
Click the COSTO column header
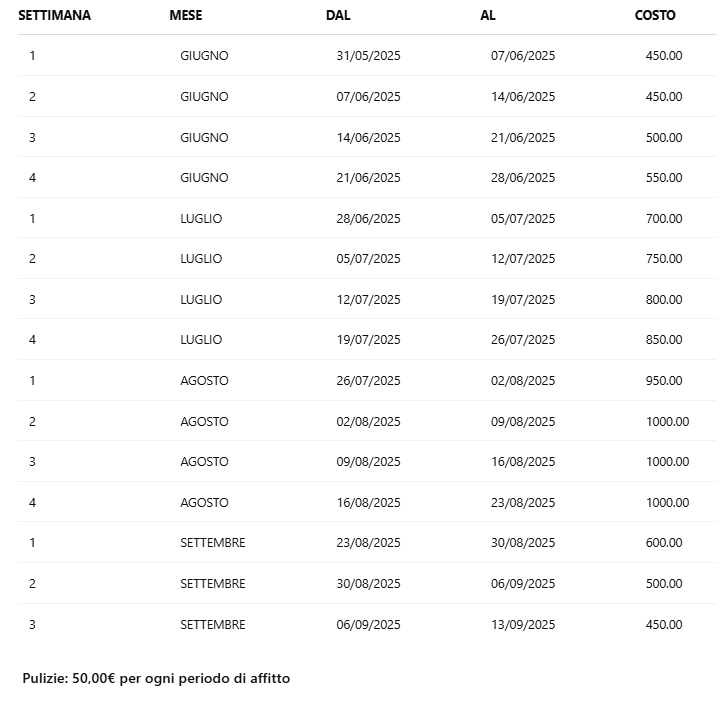655,15
